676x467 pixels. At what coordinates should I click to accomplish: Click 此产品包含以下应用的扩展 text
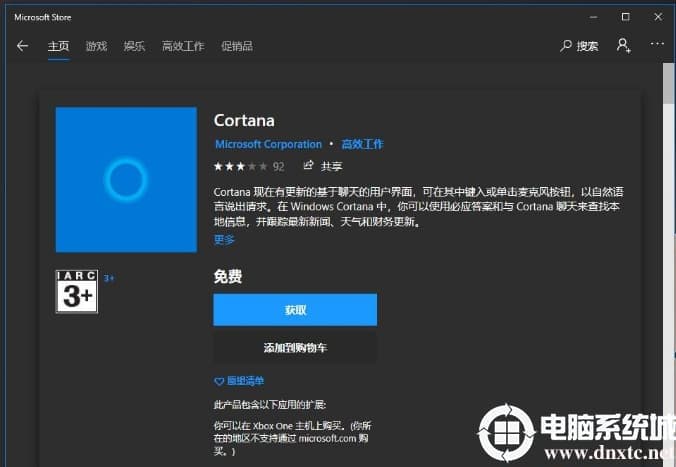(x=270, y=404)
